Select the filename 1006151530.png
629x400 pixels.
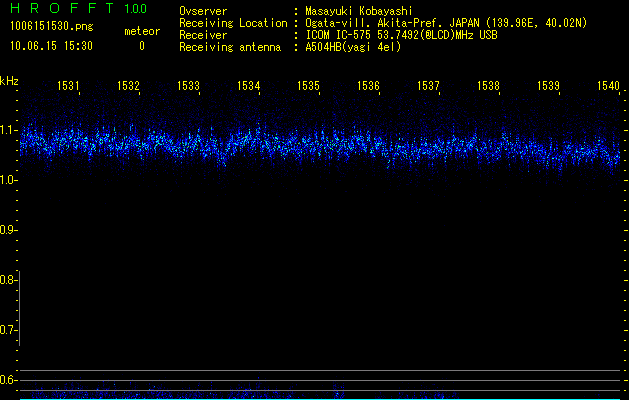point(51,26)
